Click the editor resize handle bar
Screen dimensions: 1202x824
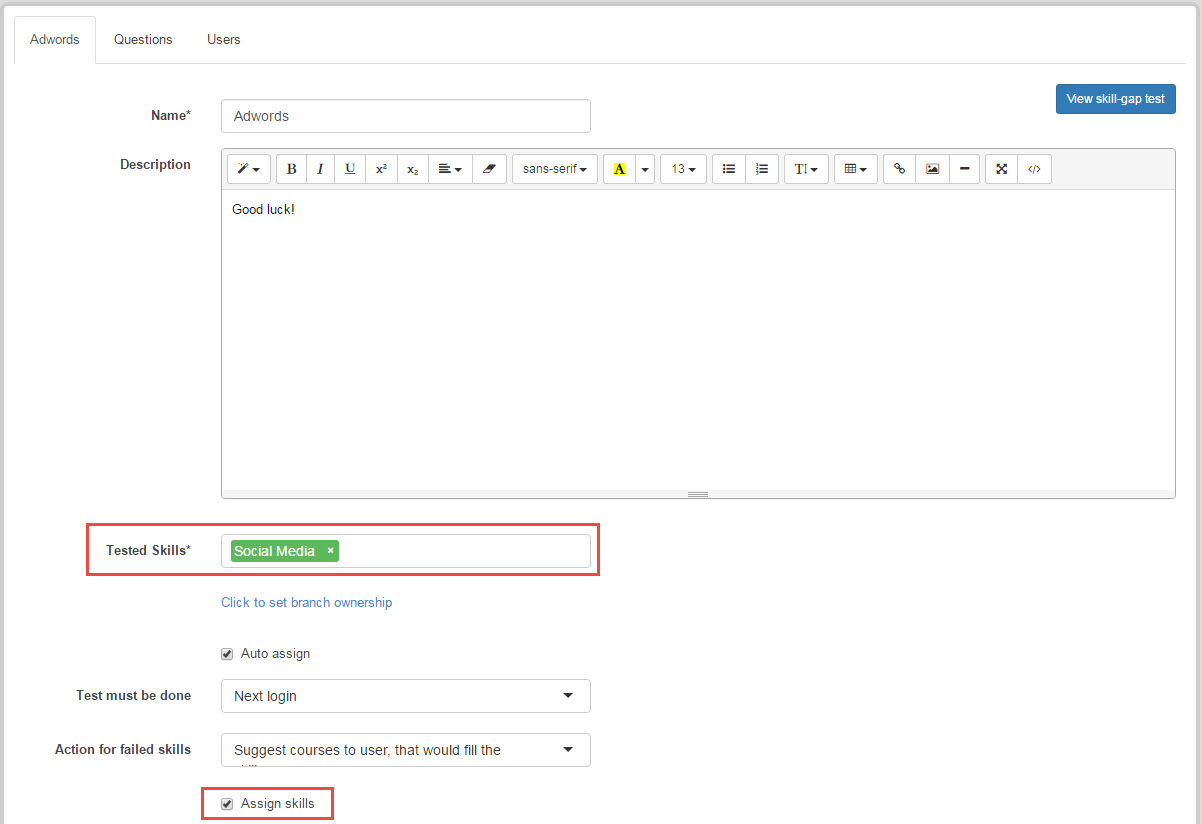[x=698, y=494]
